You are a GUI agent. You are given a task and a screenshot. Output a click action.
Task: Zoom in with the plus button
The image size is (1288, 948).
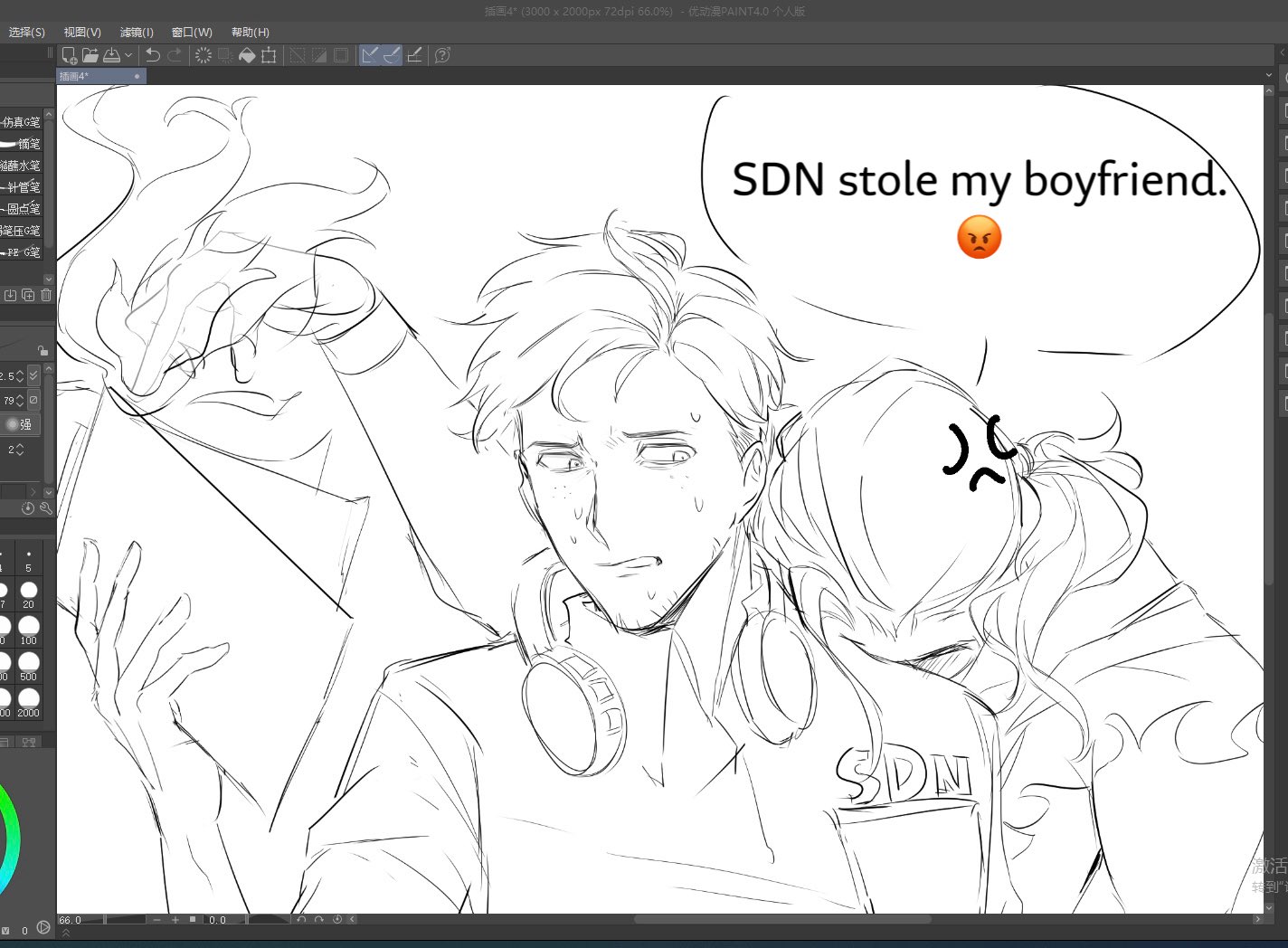pyautogui.click(x=175, y=920)
